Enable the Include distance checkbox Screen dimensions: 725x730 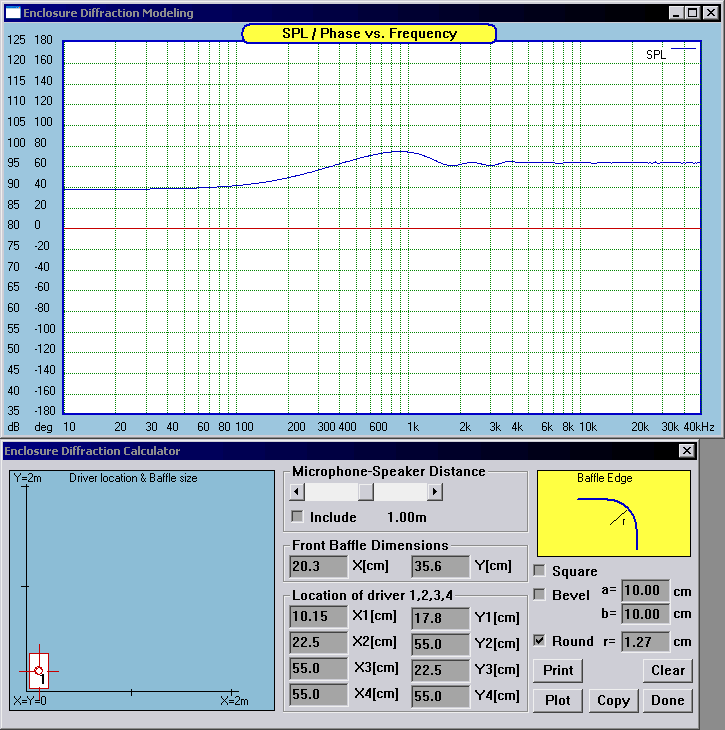pos(297,517)
